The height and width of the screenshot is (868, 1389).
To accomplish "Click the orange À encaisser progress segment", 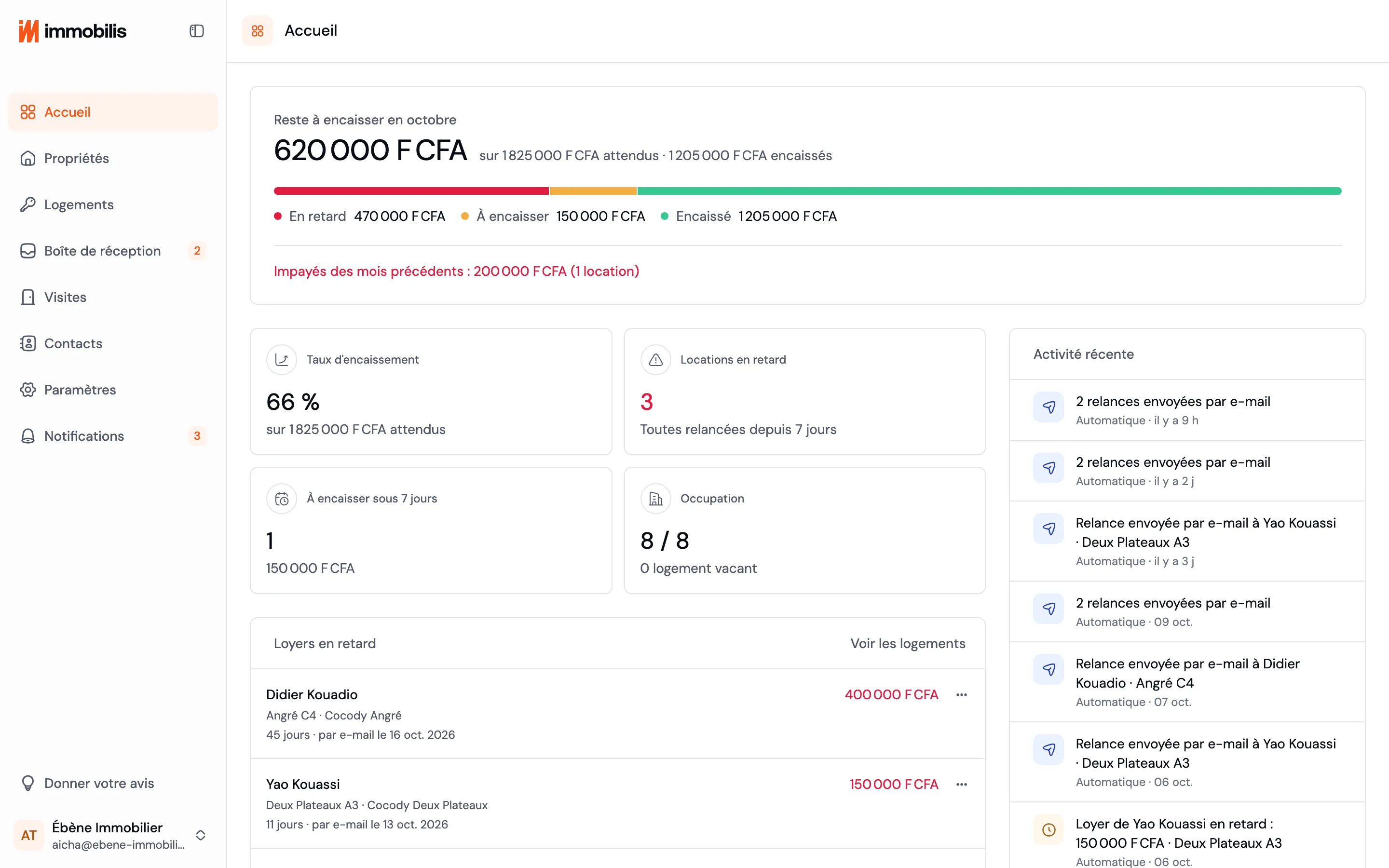I will coord(593,190).
